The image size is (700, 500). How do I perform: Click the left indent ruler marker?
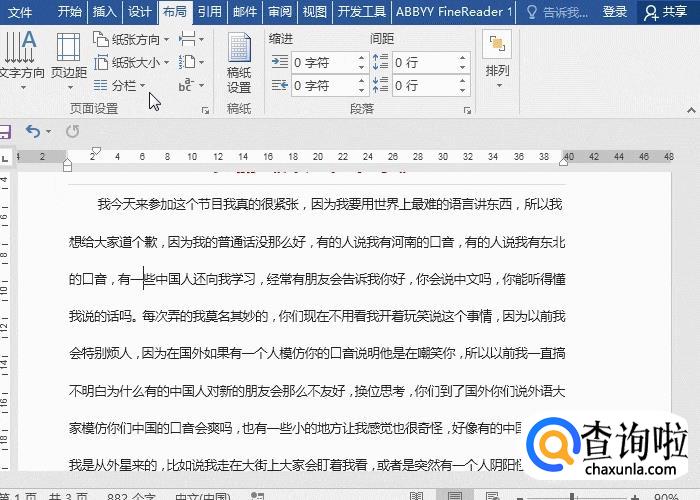(x=67, y=166)
